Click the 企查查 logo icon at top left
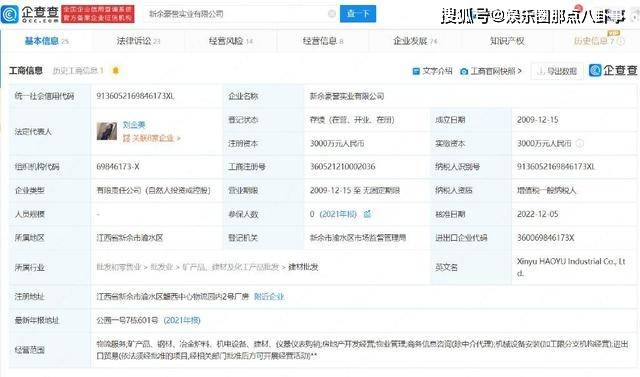Image resolution: width=640 pixels, height=377 pixels. (x=10, y=14)
